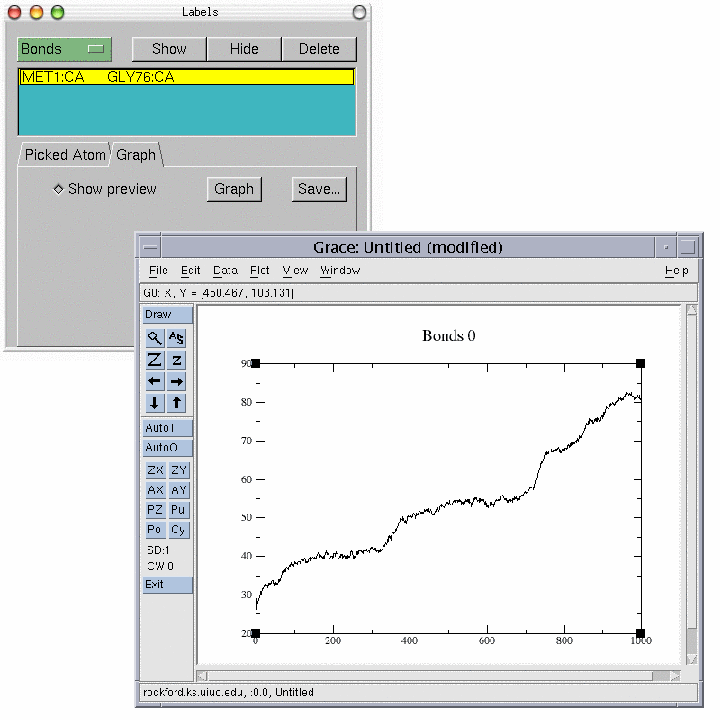Image resolution: width=720 pixels, height=720 pixels.
Task: Click the small z zoom-out icon
Action: [x=177, y=360]
